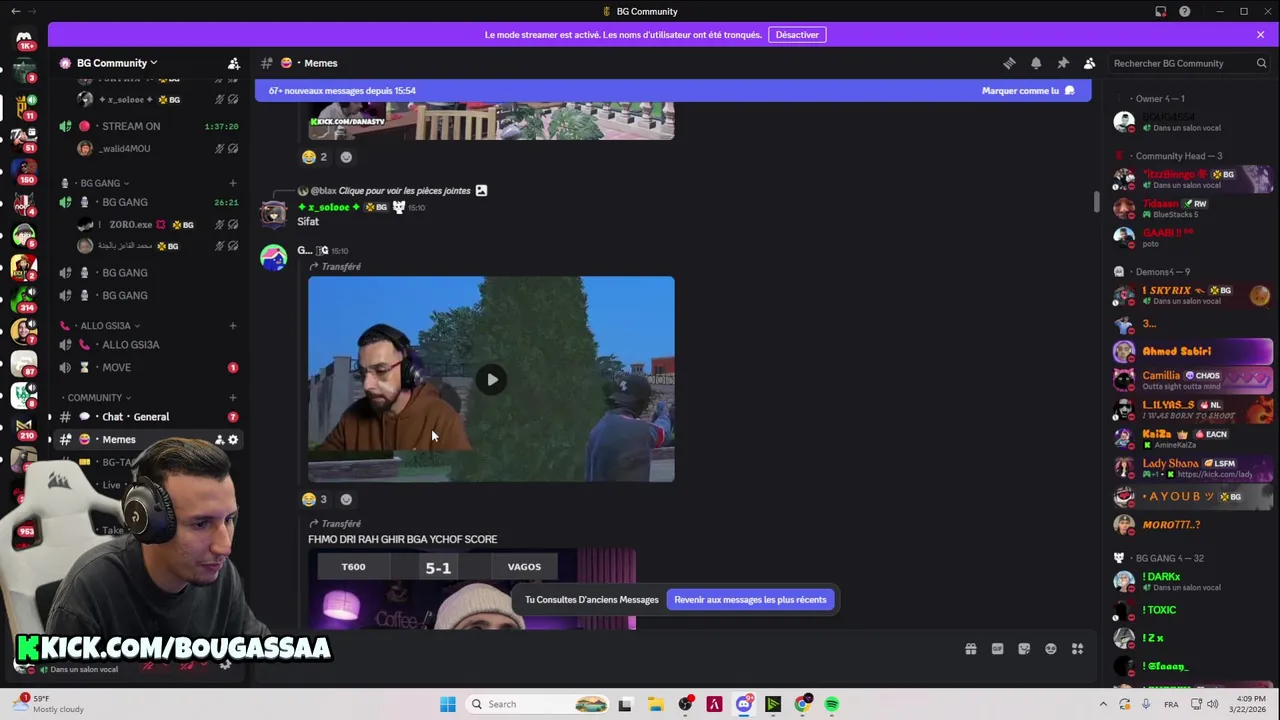Open the GIF picker icon
The image size is (1280, 720).
[997, 649]
